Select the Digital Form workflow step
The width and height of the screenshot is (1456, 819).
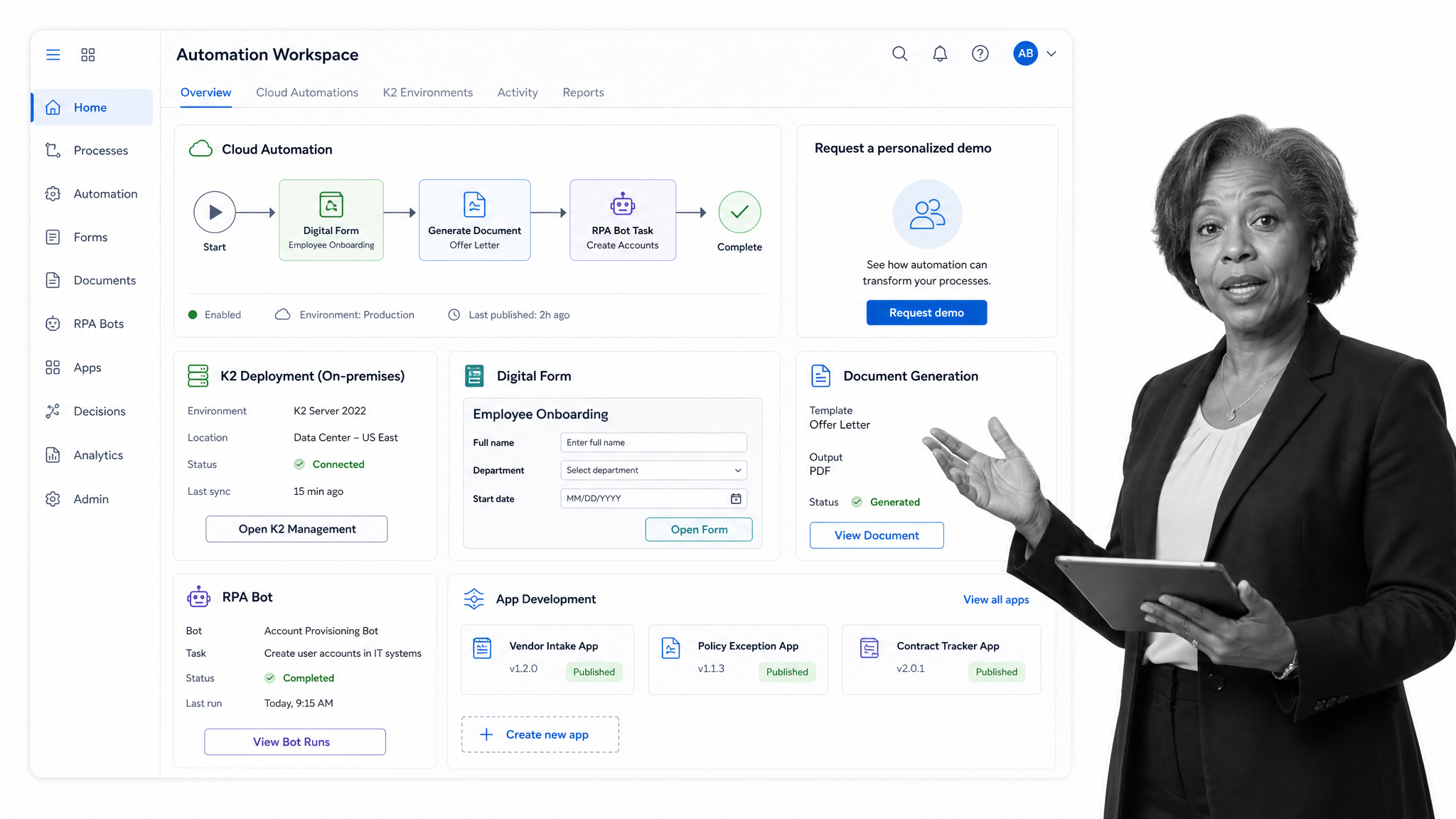(x=331, y=220)
